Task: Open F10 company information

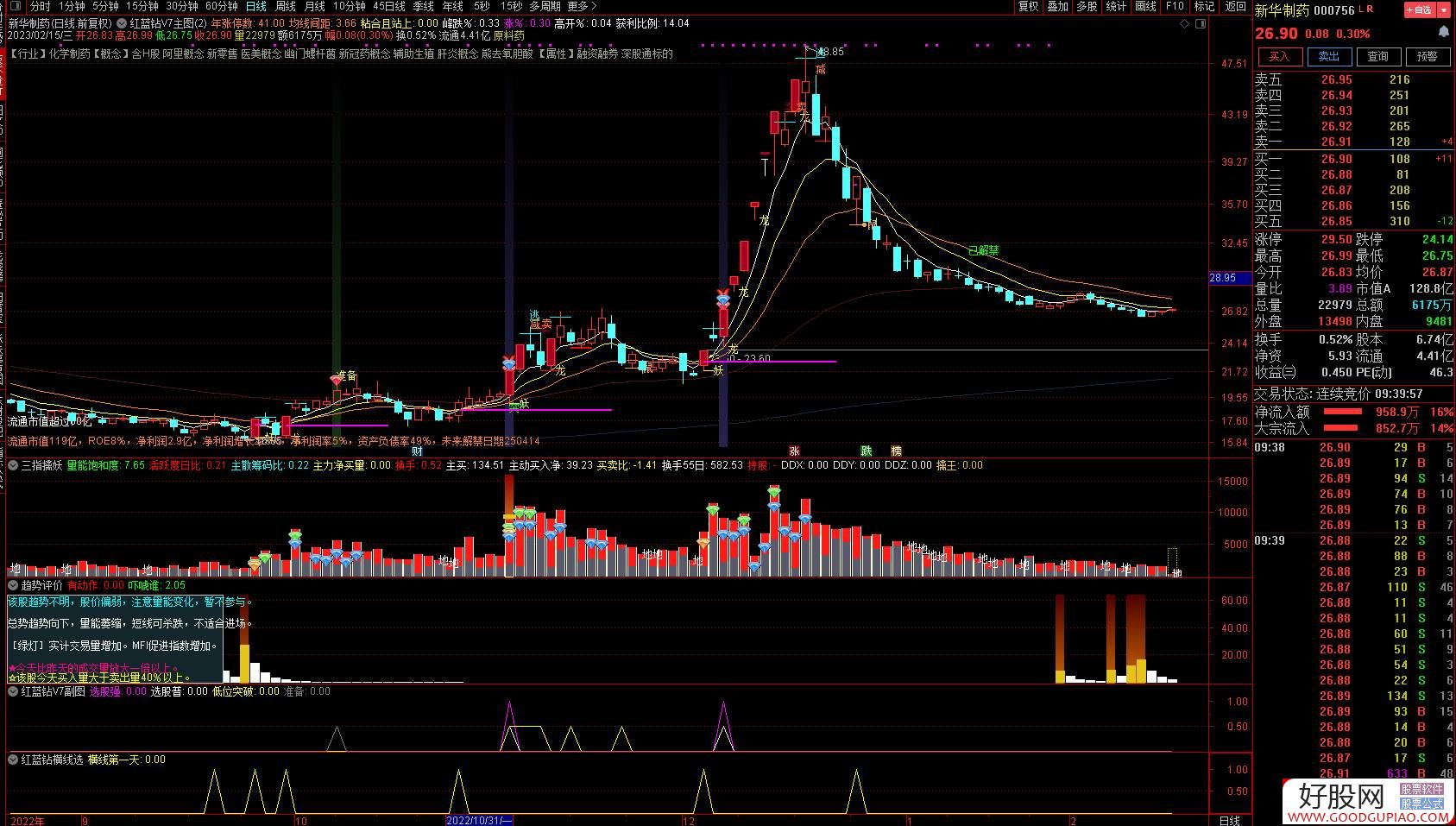Action: [x=1175, y=6]
